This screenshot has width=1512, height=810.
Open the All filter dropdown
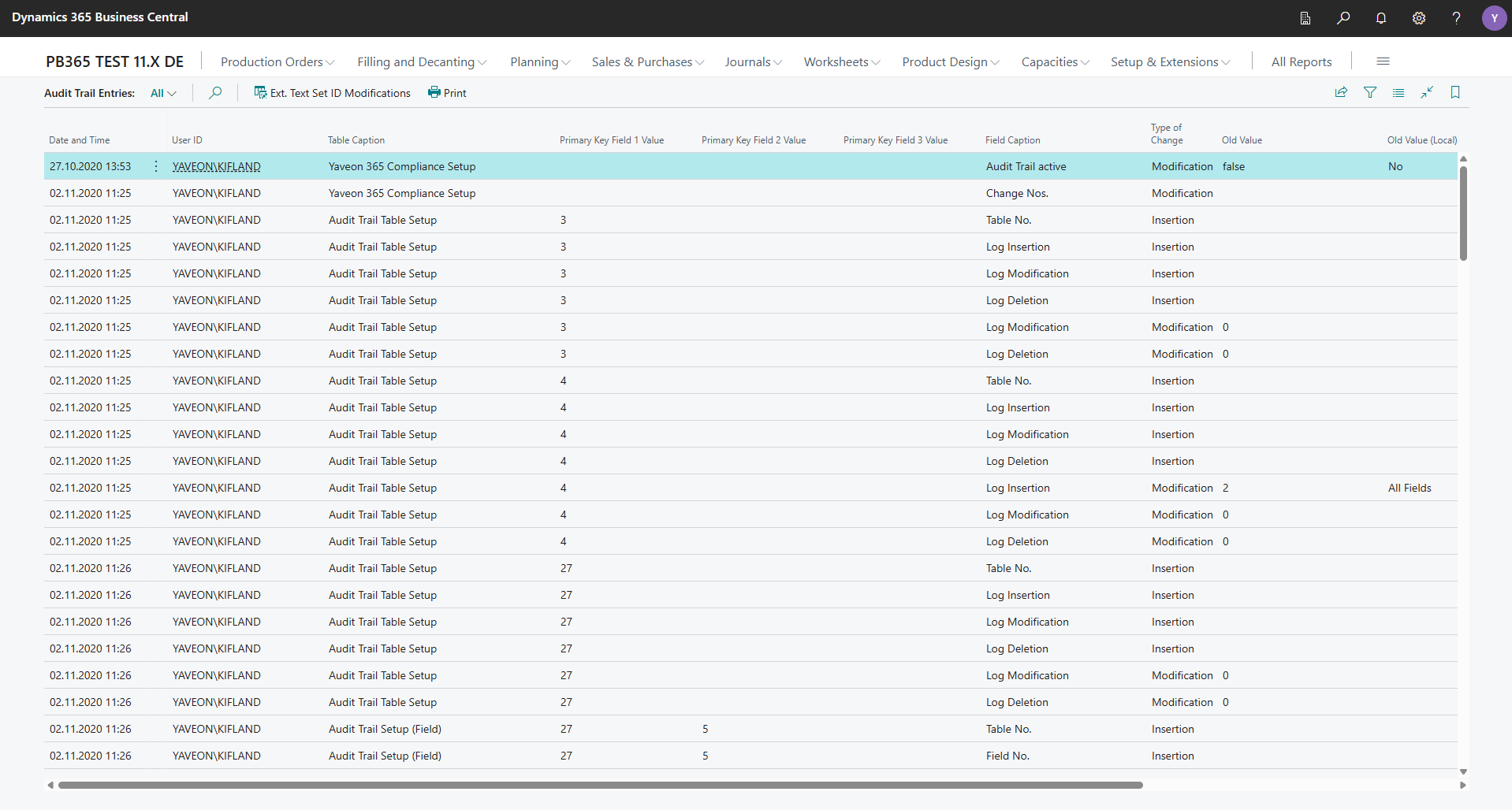[x=162, y=92]
